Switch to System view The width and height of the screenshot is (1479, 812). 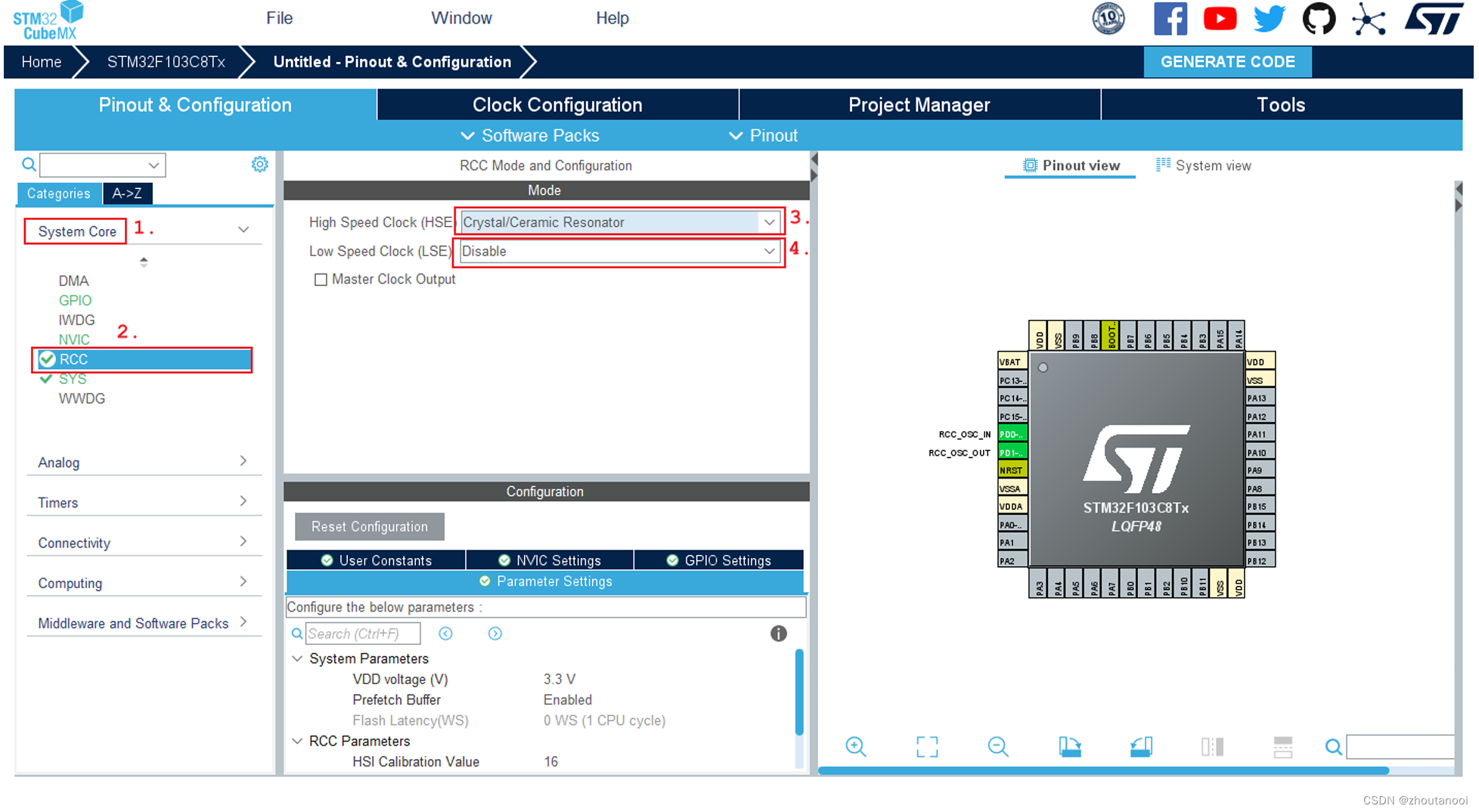(1204, 166)
